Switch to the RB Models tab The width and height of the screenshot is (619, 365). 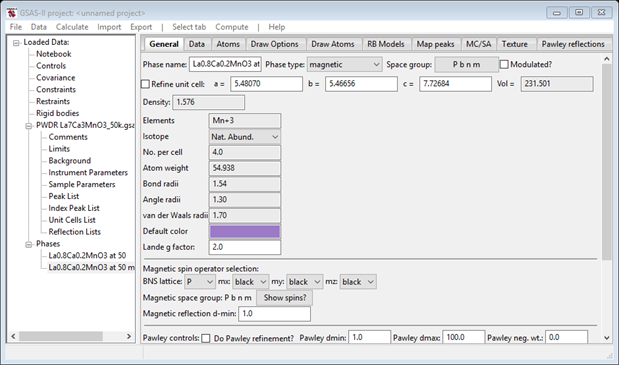click(386, 44)
